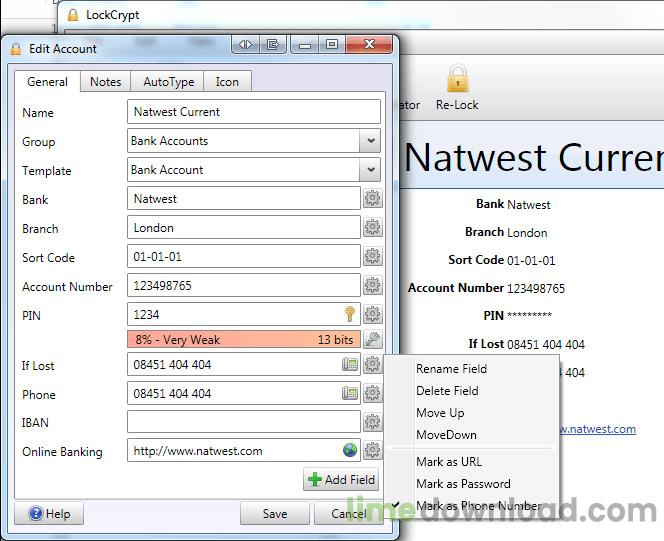Switch to the AutoType tab
664x541 pixels.
[x=168, y=82]
